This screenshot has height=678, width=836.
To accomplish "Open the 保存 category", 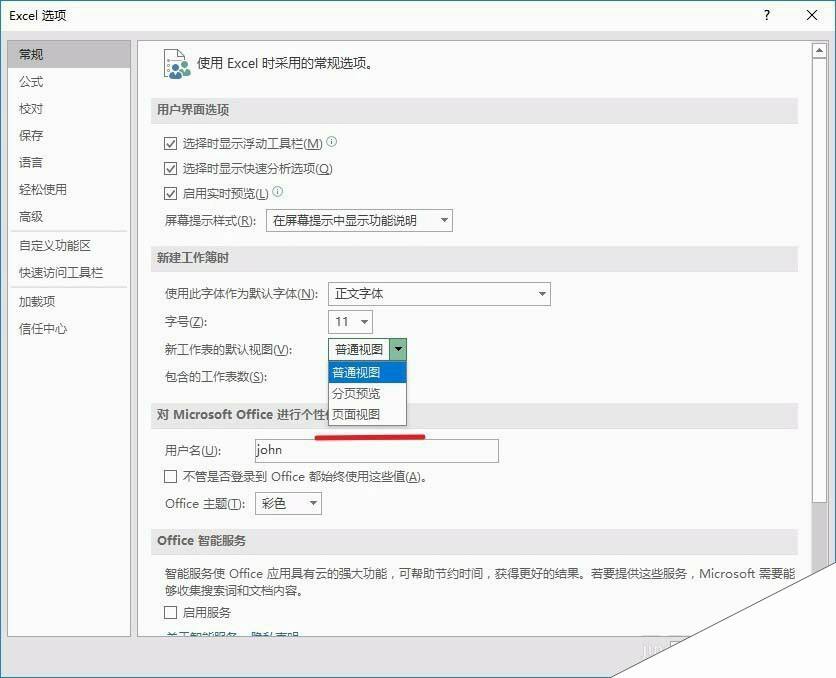I will [x=69, y=135].
